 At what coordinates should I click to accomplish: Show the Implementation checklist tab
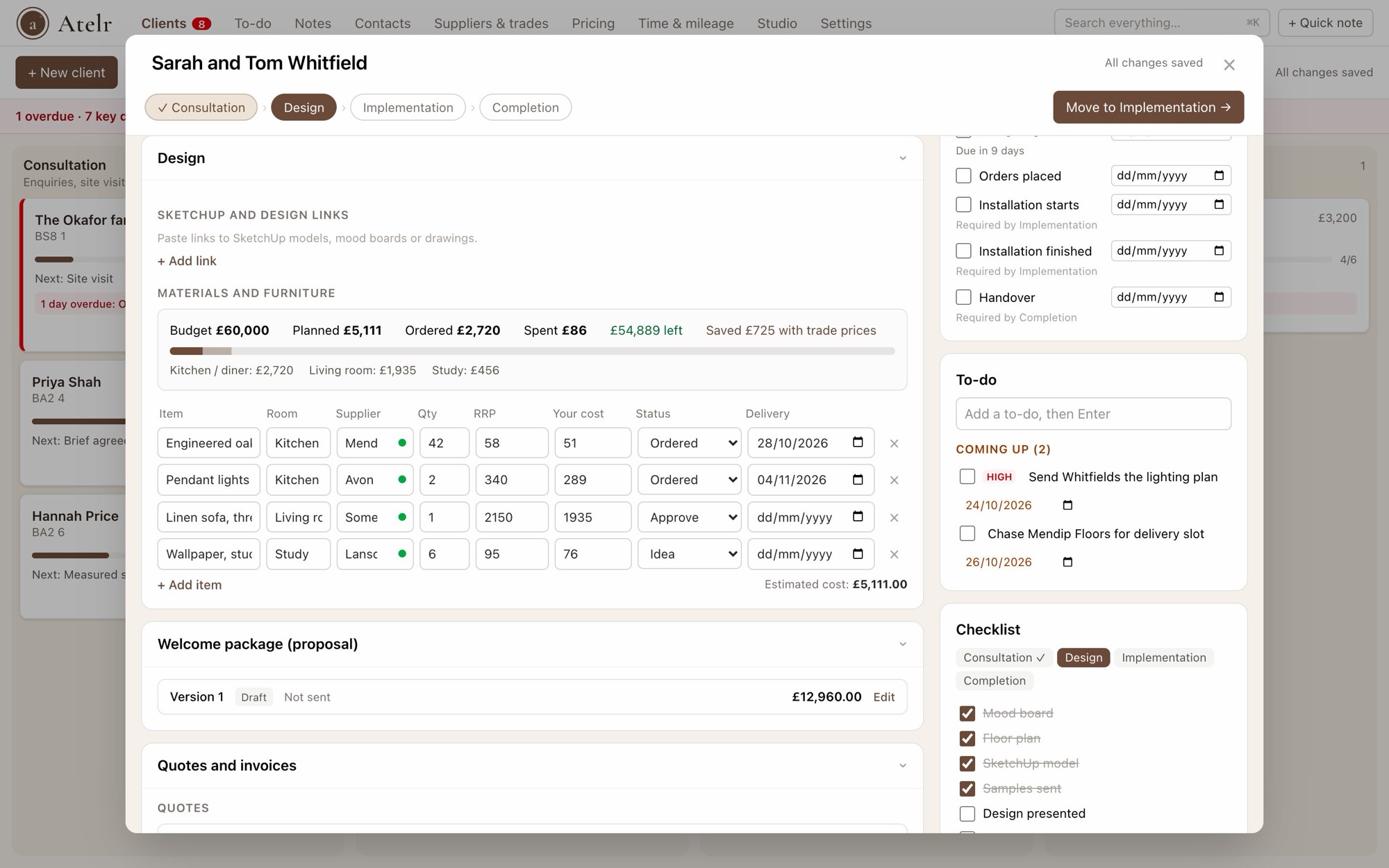coord(1163,658)
